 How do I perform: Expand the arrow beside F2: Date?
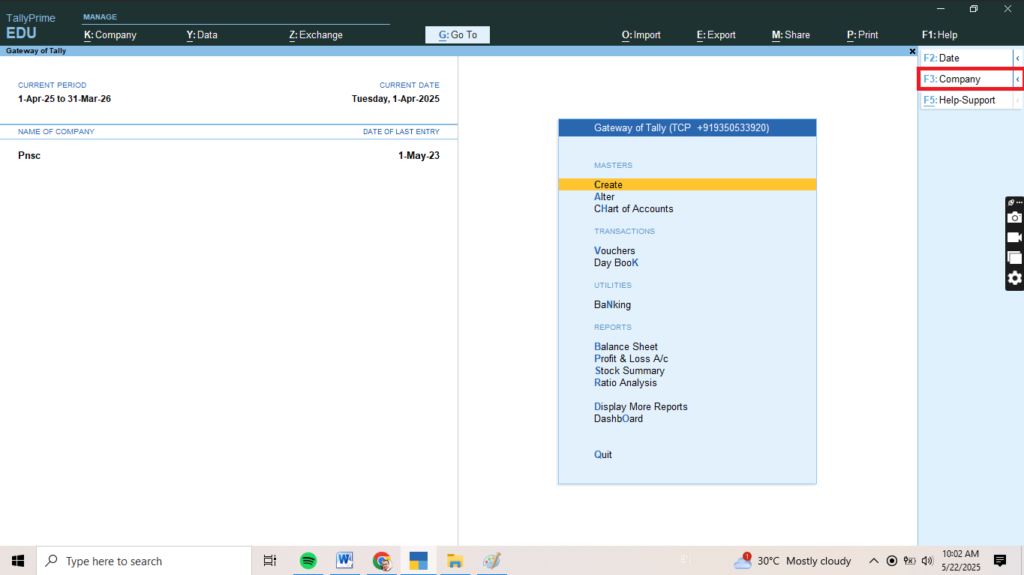pos(1017,58)
